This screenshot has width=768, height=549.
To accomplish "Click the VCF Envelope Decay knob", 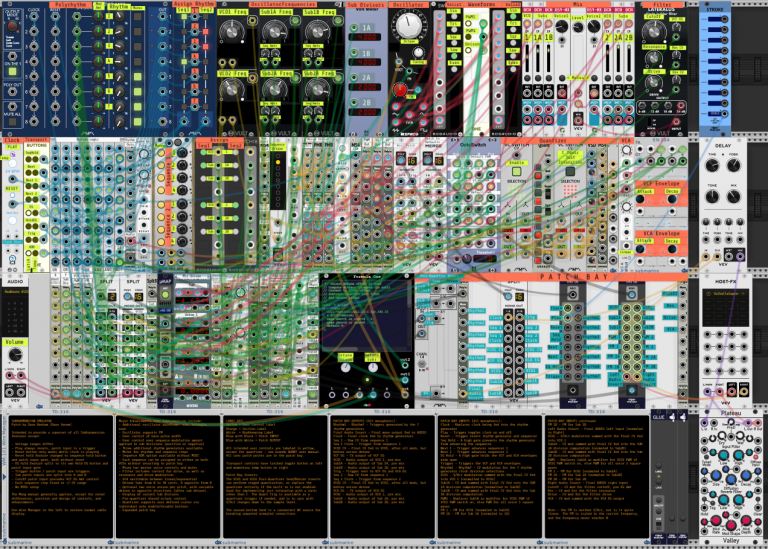I will [x=672, y=199].
